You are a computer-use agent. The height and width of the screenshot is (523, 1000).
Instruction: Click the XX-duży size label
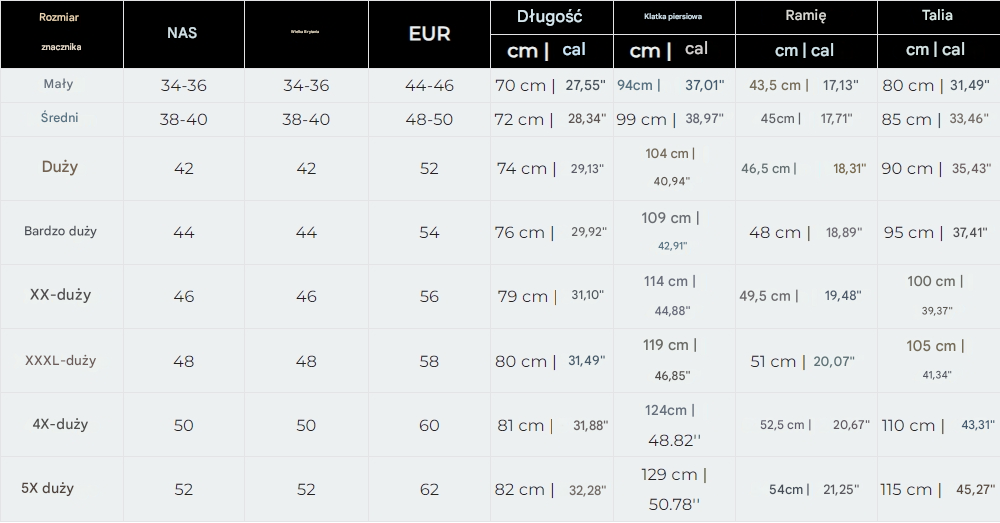(61, 295)
